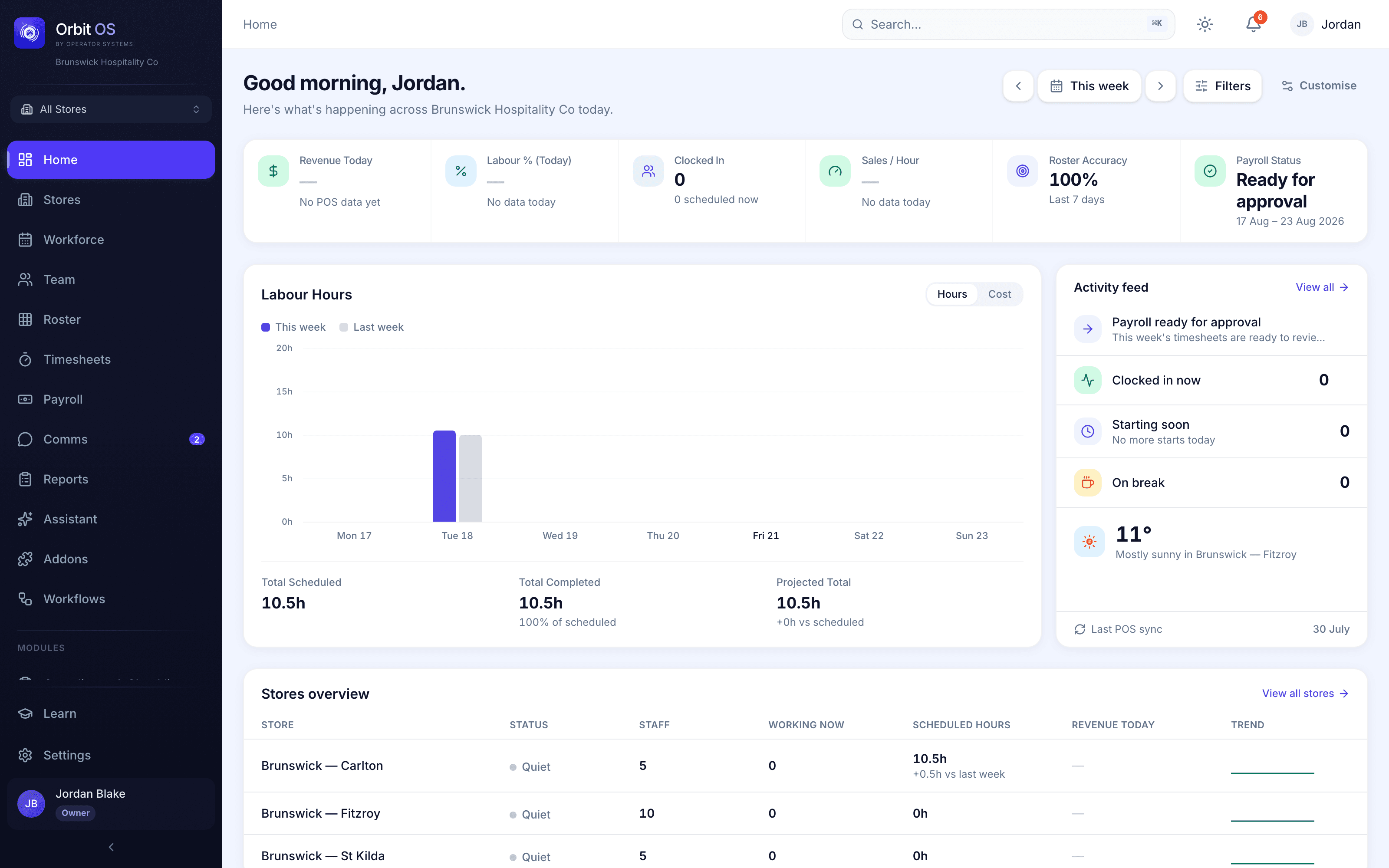Screen dimensions: 1389x868
Task: Open Workforce section
Action: (111, 240)
